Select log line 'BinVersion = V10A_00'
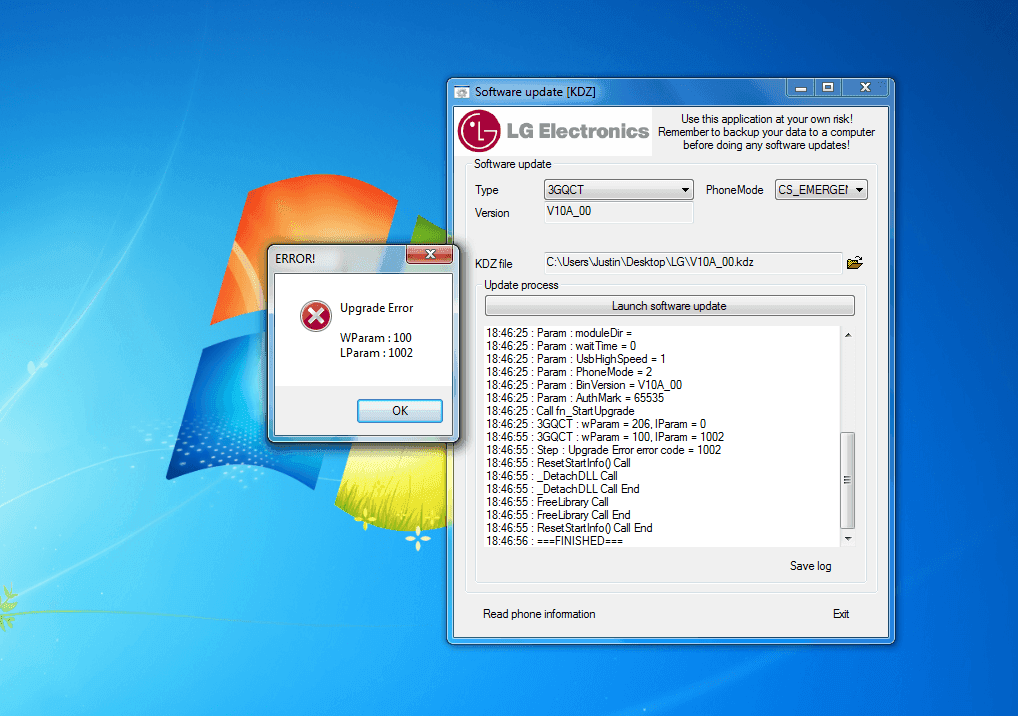Image resolution: width=1018 pixels, height=716 pixels. 584,385
